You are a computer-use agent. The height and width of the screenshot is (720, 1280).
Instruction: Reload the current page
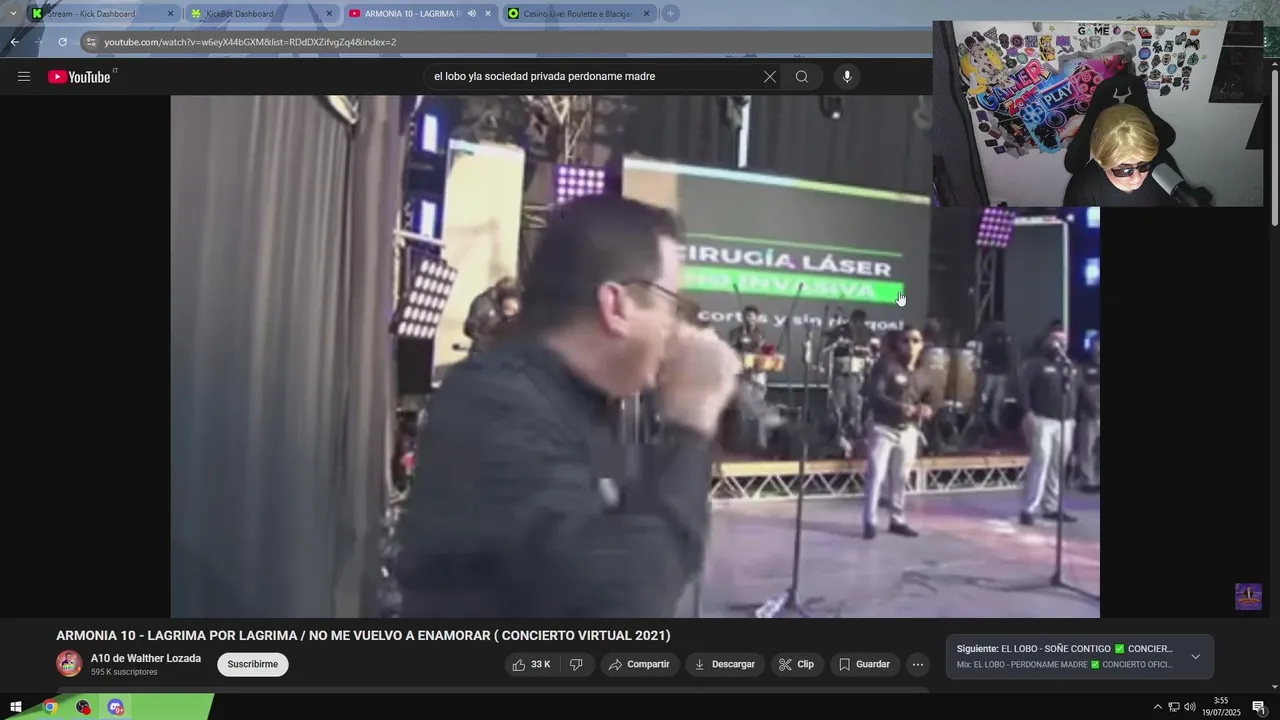(62, 42)
